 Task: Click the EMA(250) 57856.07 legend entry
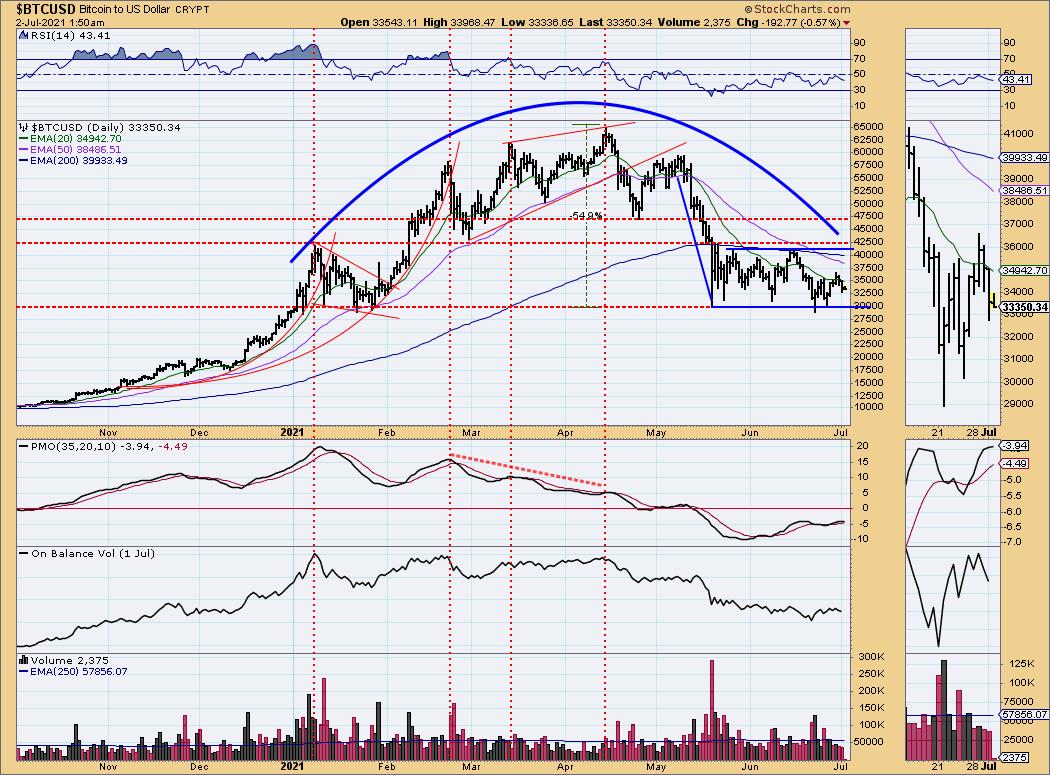coord(73,671)
